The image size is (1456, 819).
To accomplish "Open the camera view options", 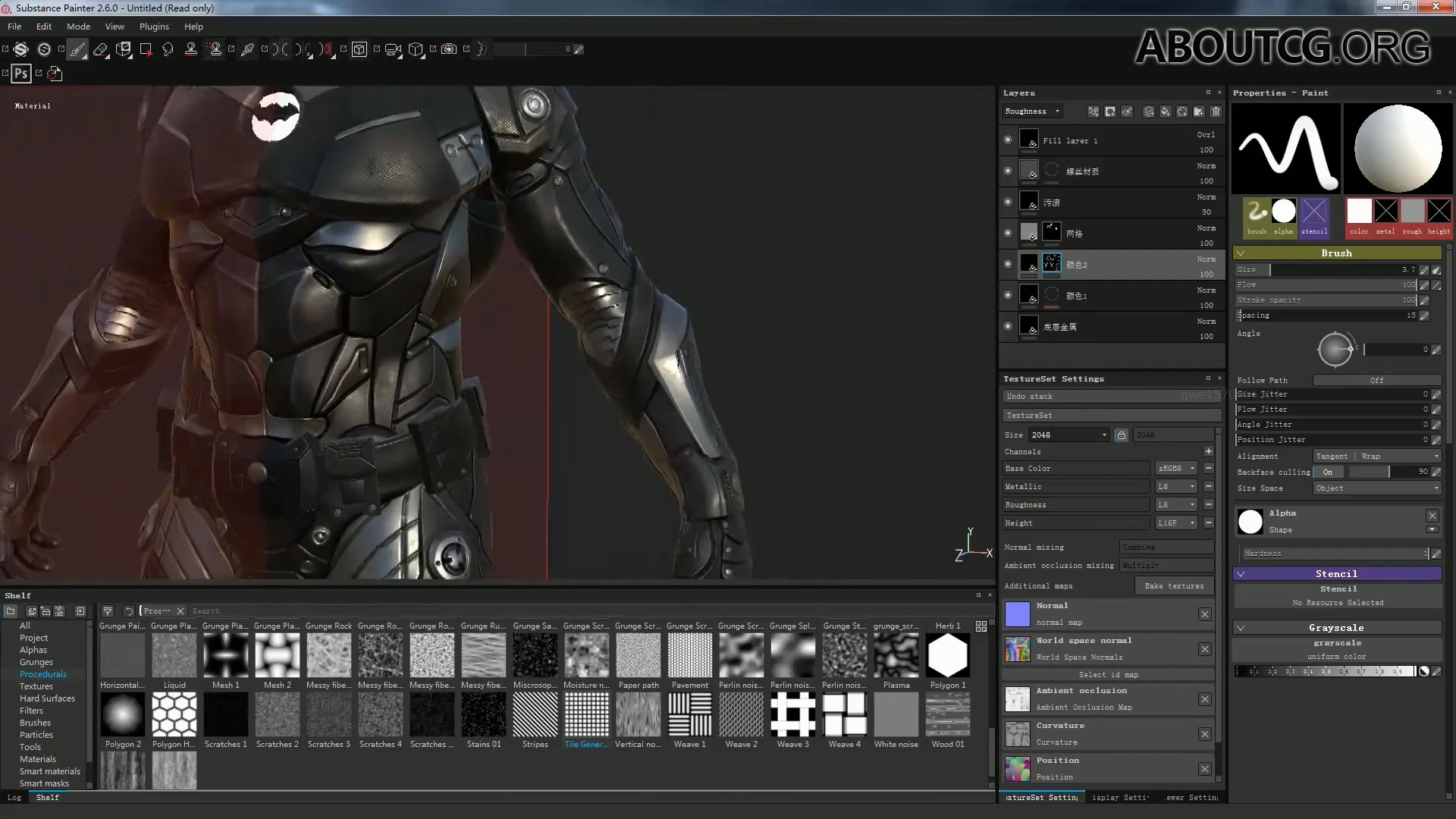I will [x=393, y=49].
